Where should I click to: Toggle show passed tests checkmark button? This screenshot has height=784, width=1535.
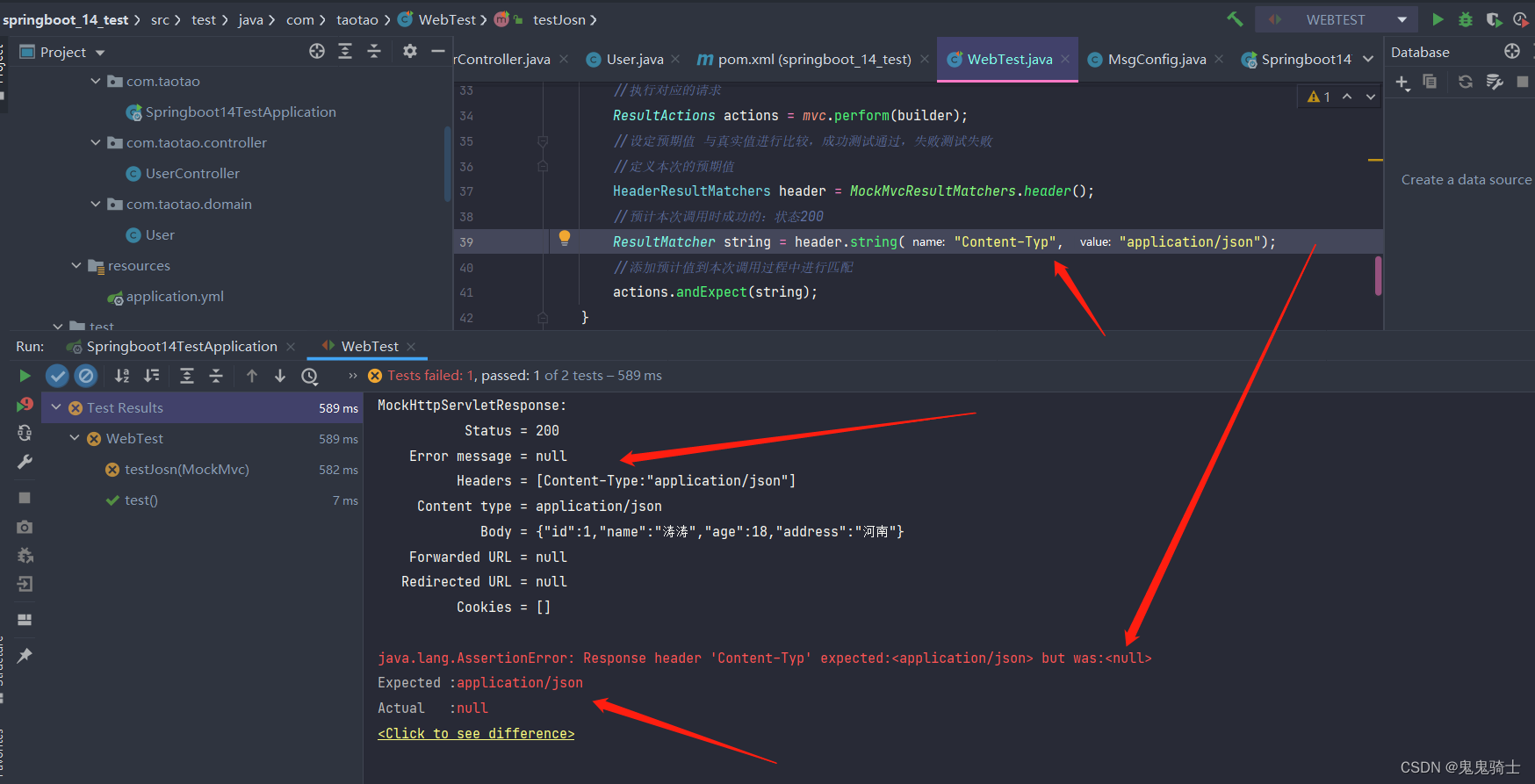pos(57,376)
